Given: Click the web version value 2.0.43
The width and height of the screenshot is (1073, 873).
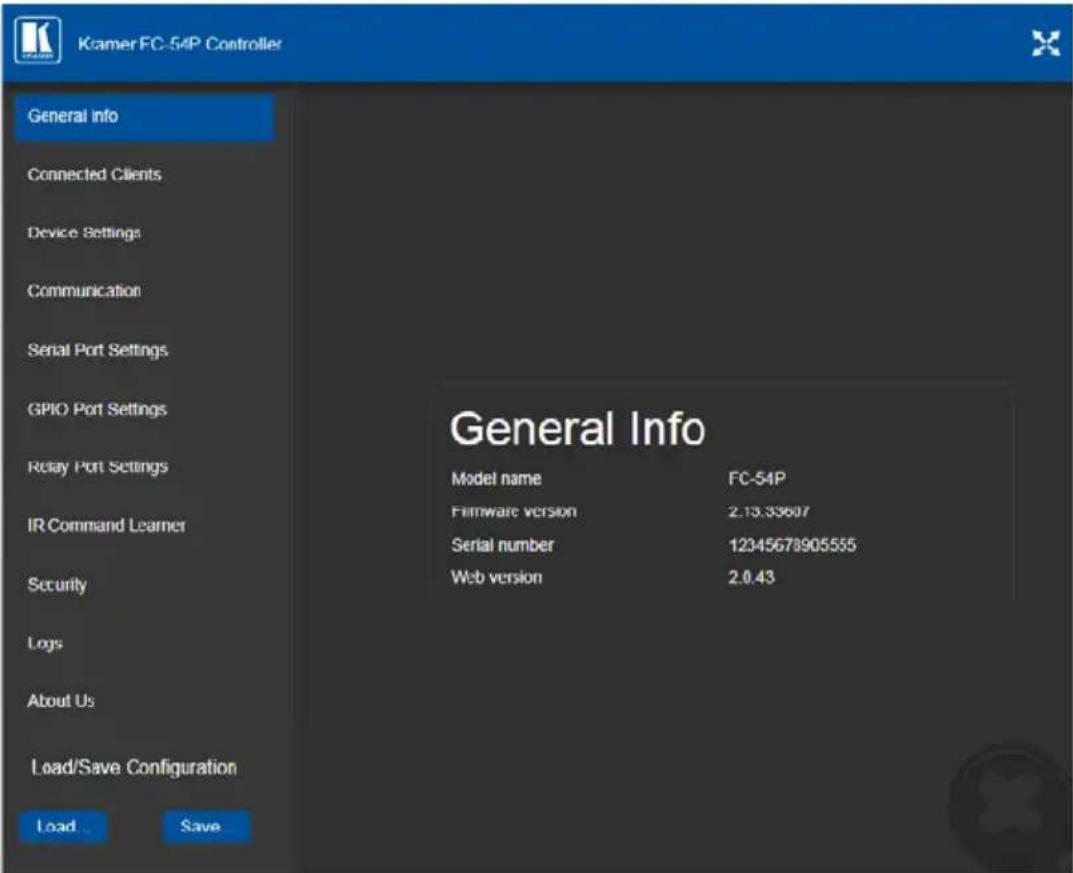Looking at the screenshot, I should click(751, 577).
